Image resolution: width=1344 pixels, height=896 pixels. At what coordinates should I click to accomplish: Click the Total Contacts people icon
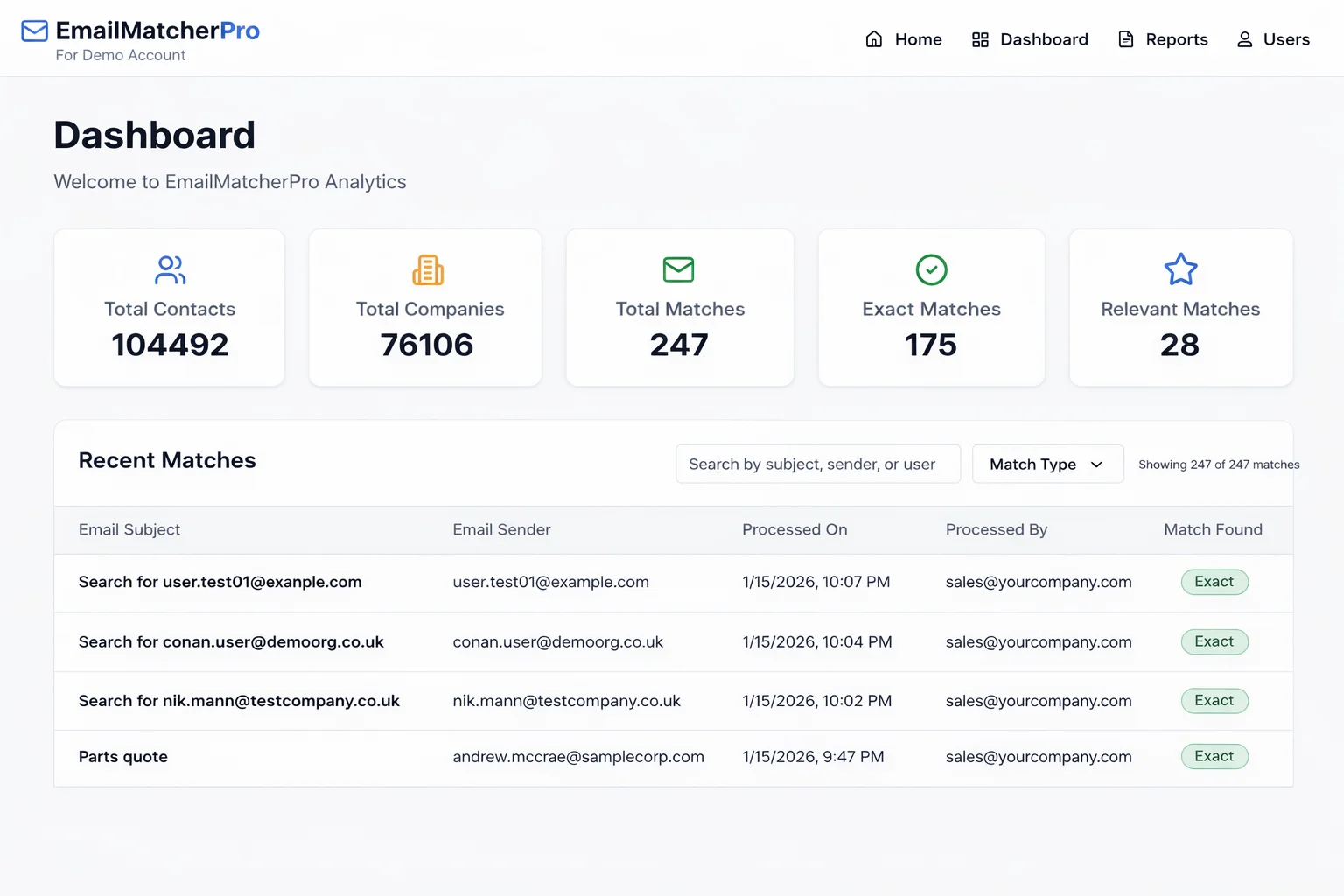[x=170, y=269]
